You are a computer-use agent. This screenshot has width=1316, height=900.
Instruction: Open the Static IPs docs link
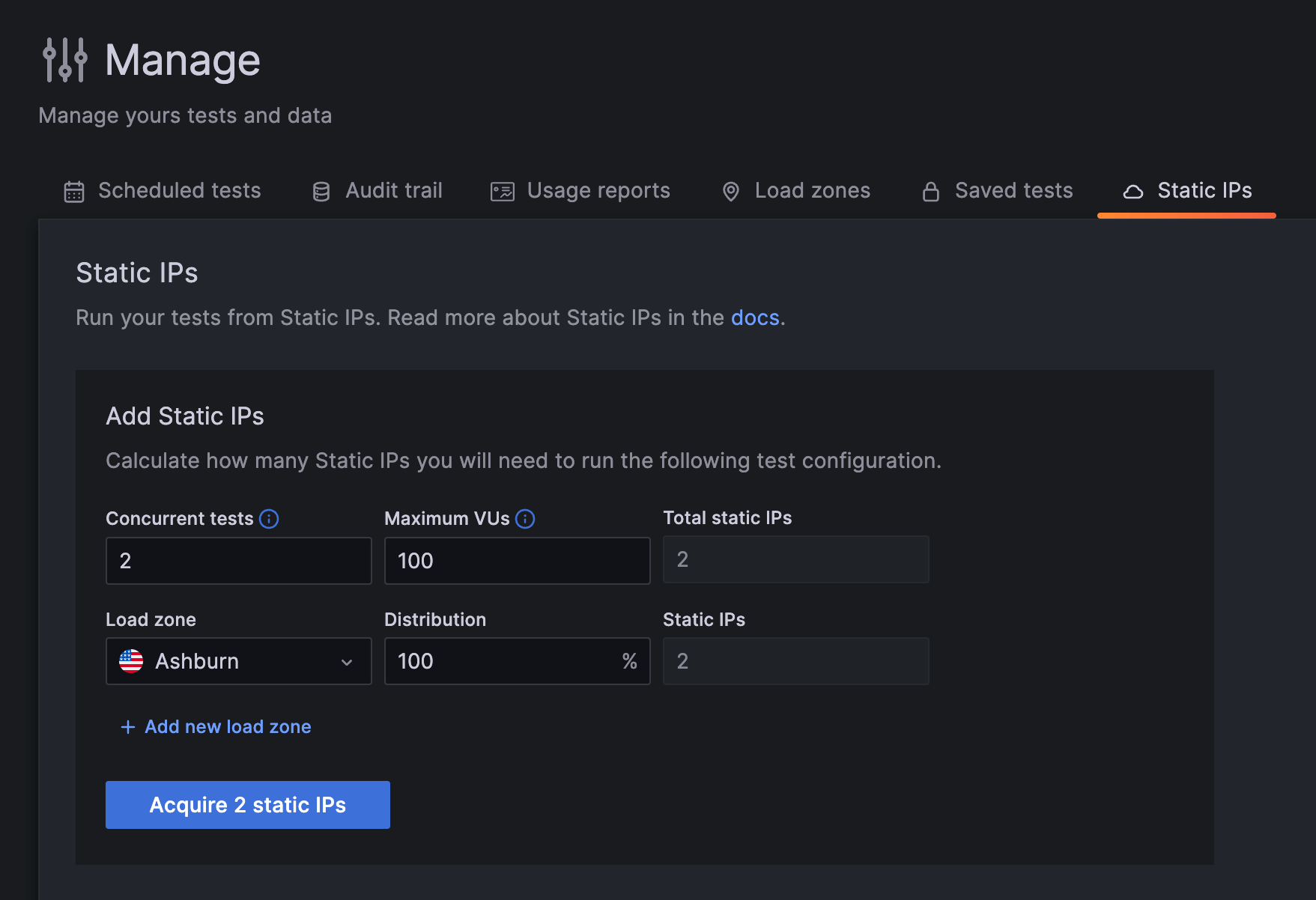755,317
